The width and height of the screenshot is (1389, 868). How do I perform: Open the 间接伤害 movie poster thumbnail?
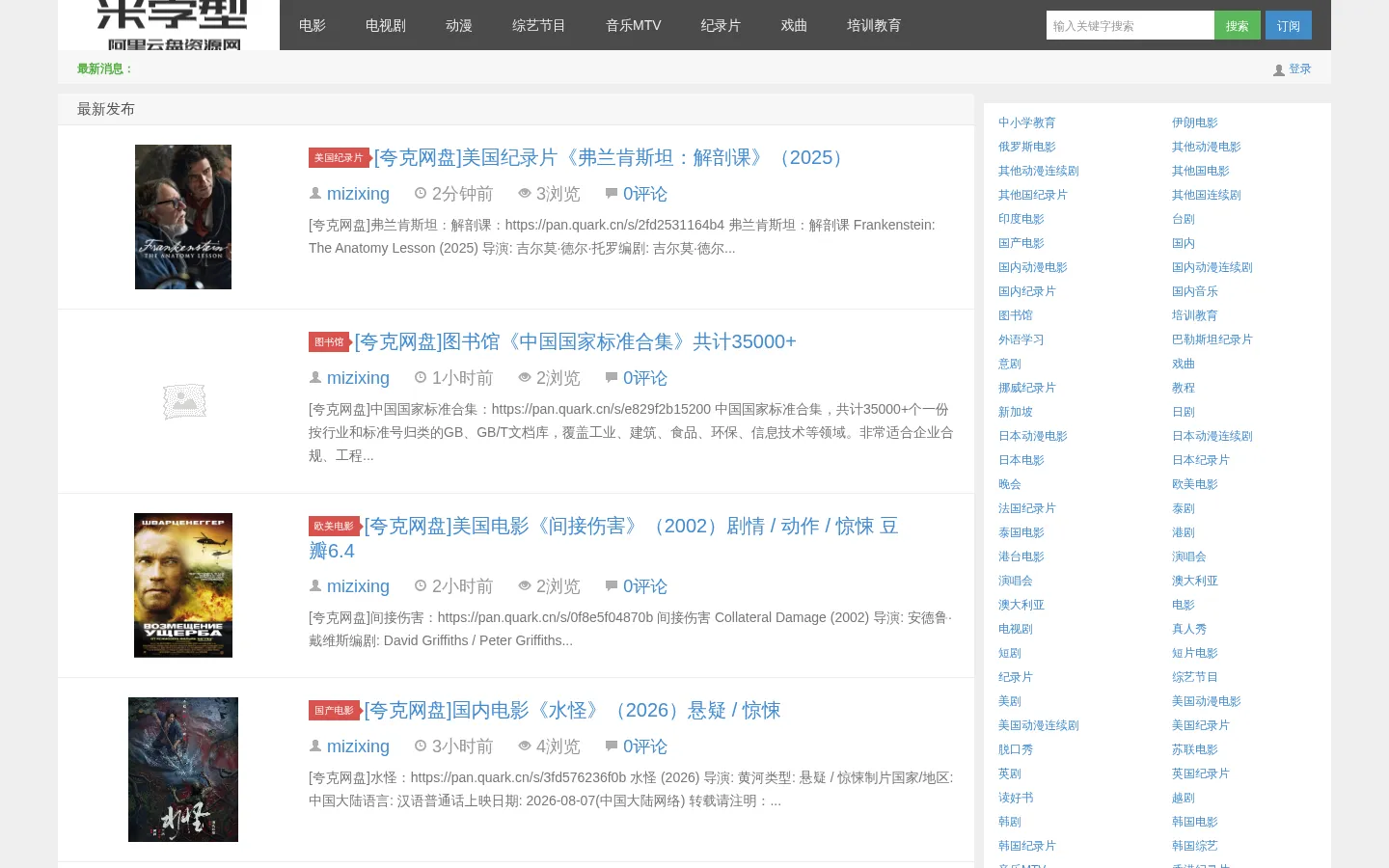[183, 585]
